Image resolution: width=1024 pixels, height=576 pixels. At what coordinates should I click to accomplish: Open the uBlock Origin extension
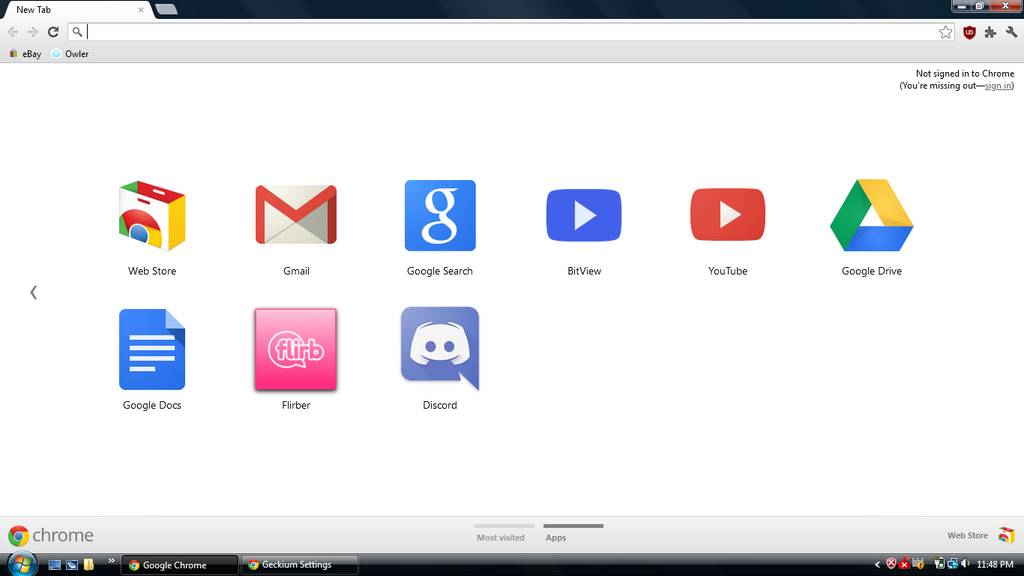(969, 32)
